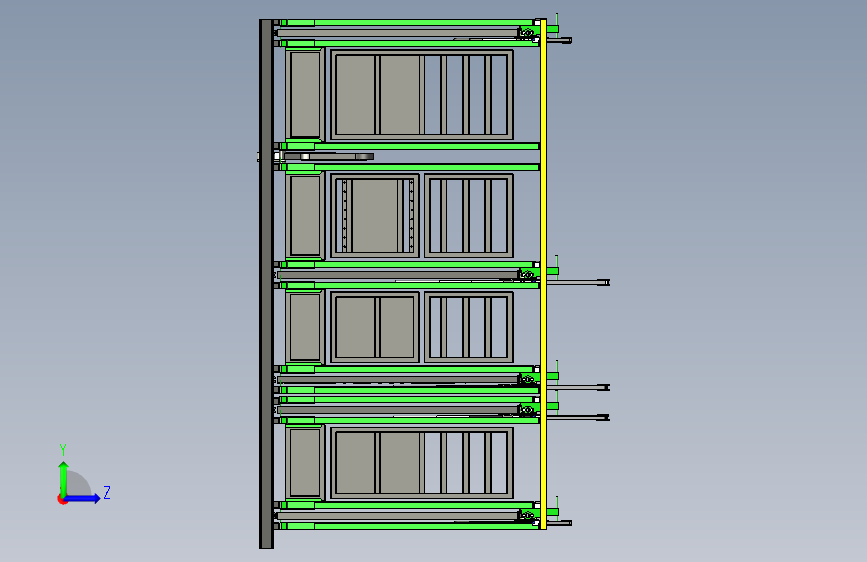The image size is (867, 562).
Task: Select the dark gray vertical back plate
Action: (267, 284)
